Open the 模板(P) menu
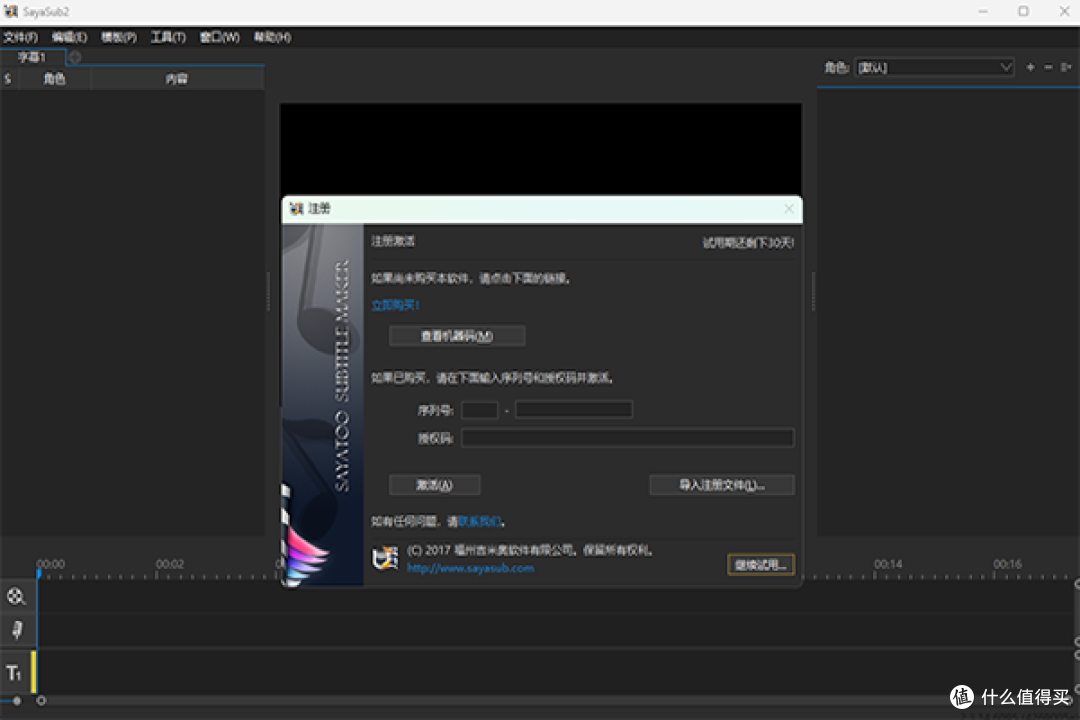 119,37
